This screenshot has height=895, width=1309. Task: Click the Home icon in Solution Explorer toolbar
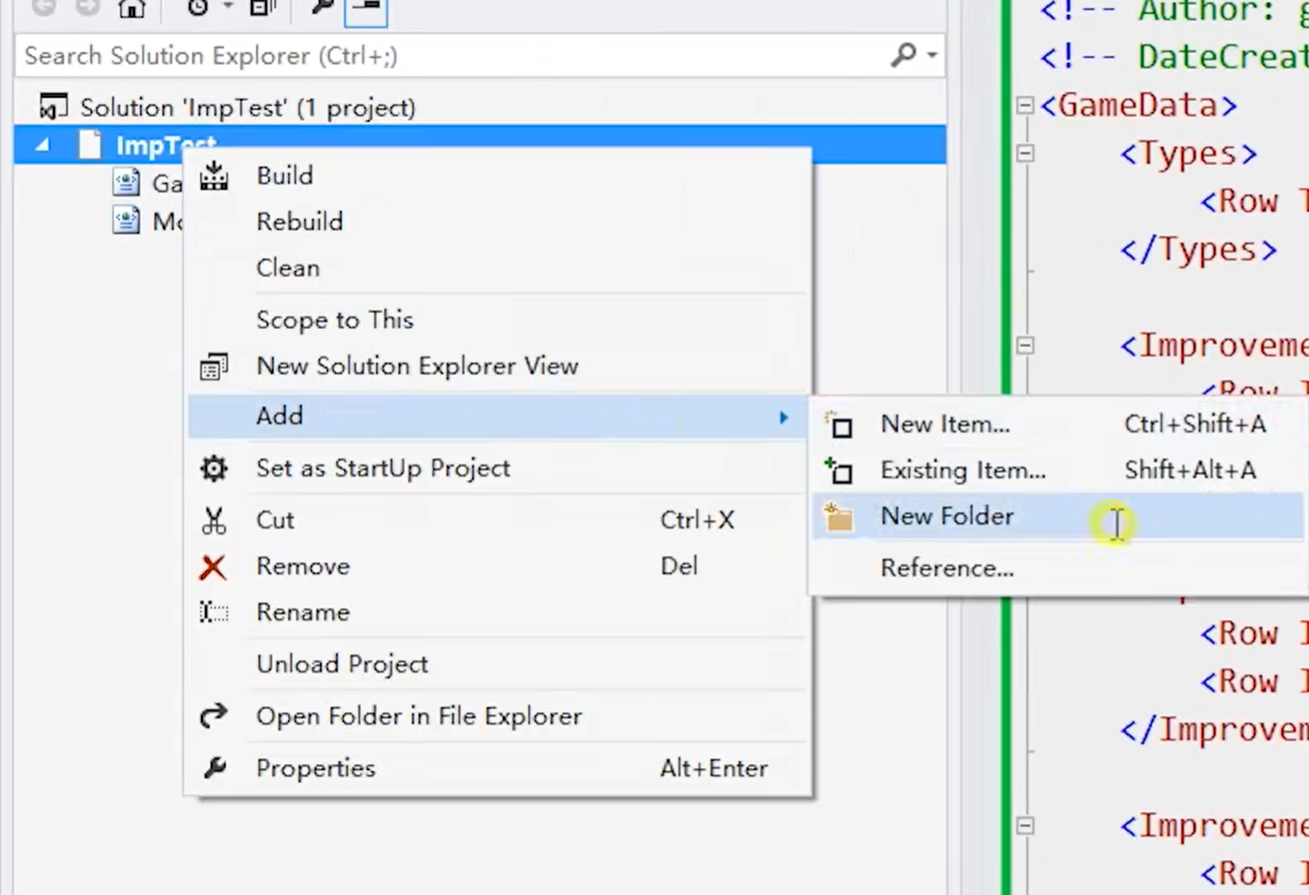pos(132,9)
